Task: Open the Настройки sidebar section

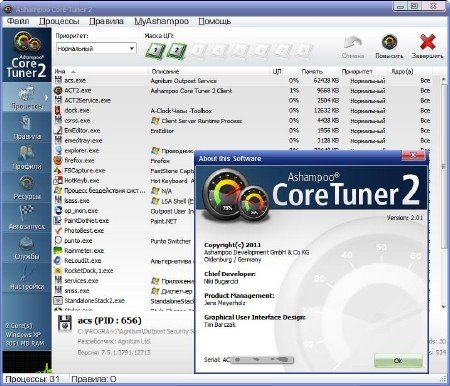Action: pos(27,277)
